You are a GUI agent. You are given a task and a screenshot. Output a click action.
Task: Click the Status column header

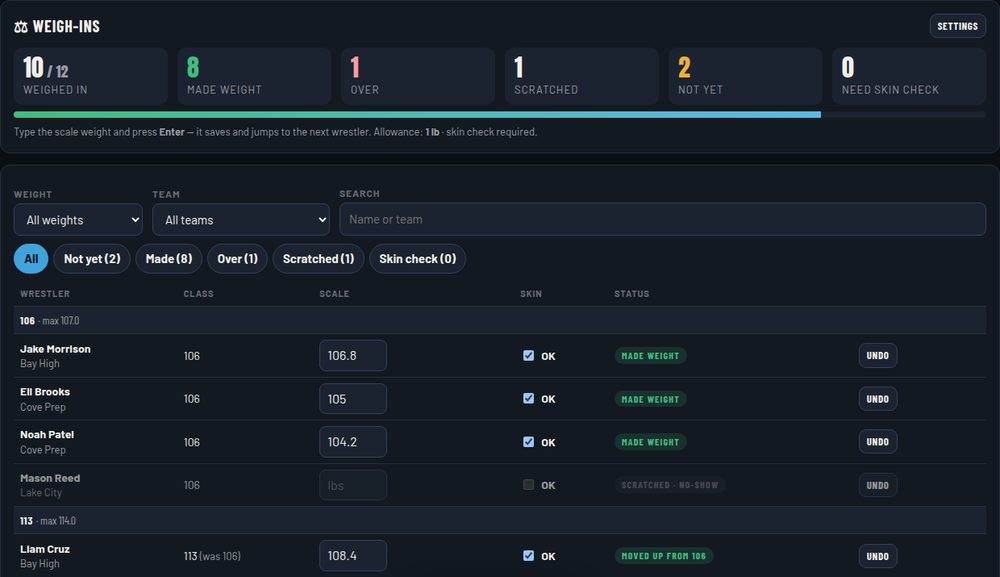tap(631, 294)
